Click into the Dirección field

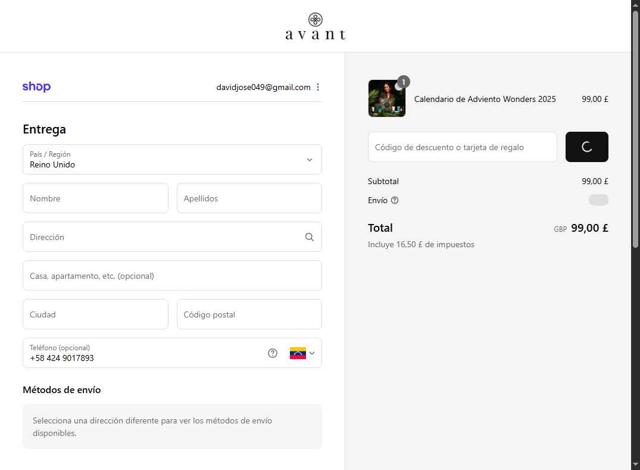click(172, 237)
